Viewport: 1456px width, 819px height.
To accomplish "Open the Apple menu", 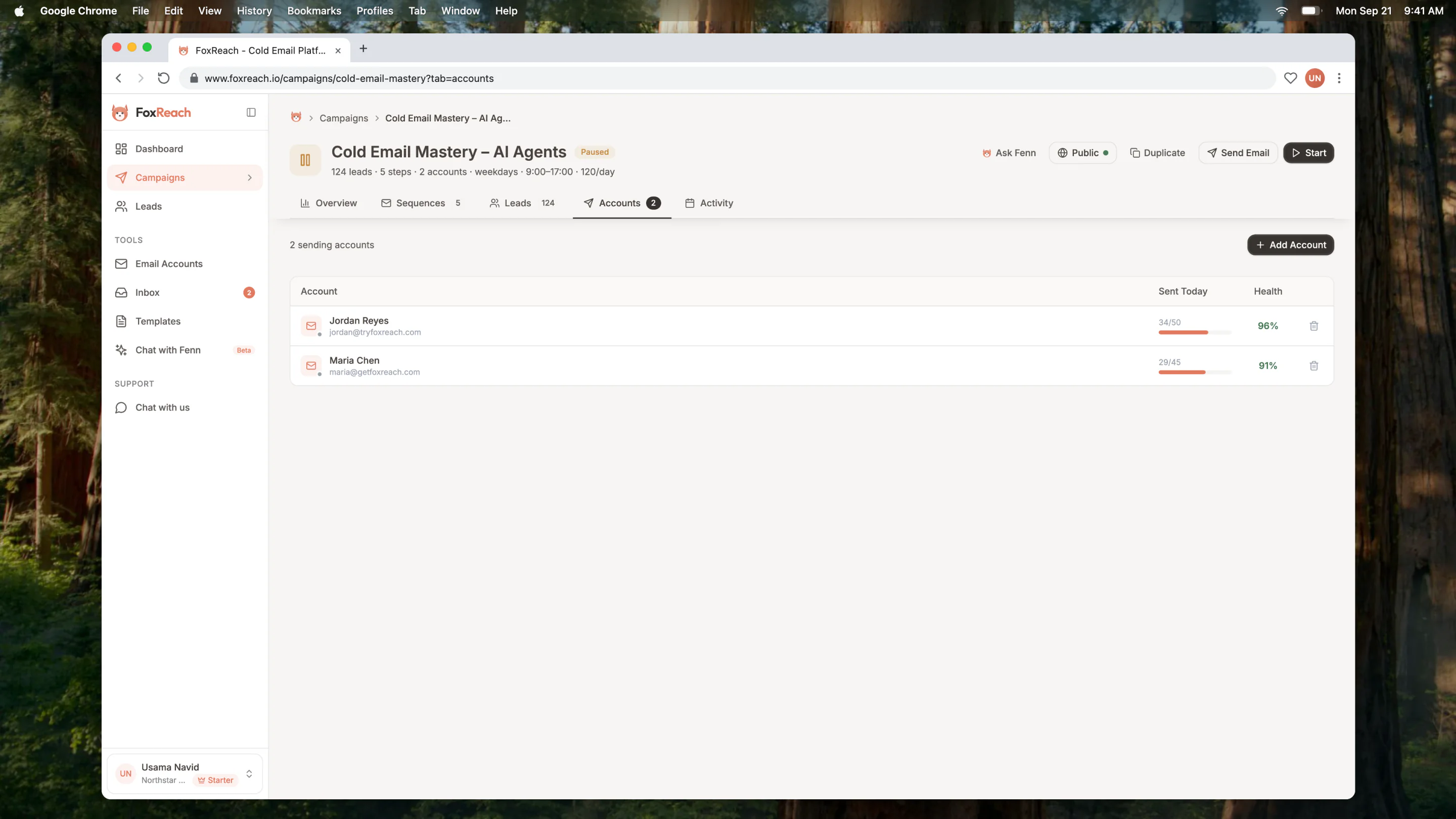I will pos(19,11).
